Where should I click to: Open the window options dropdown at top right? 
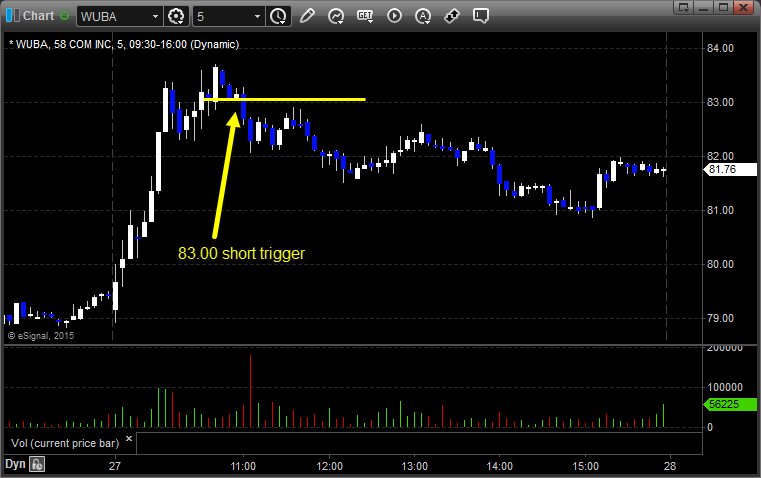click(x=683, y=7)
